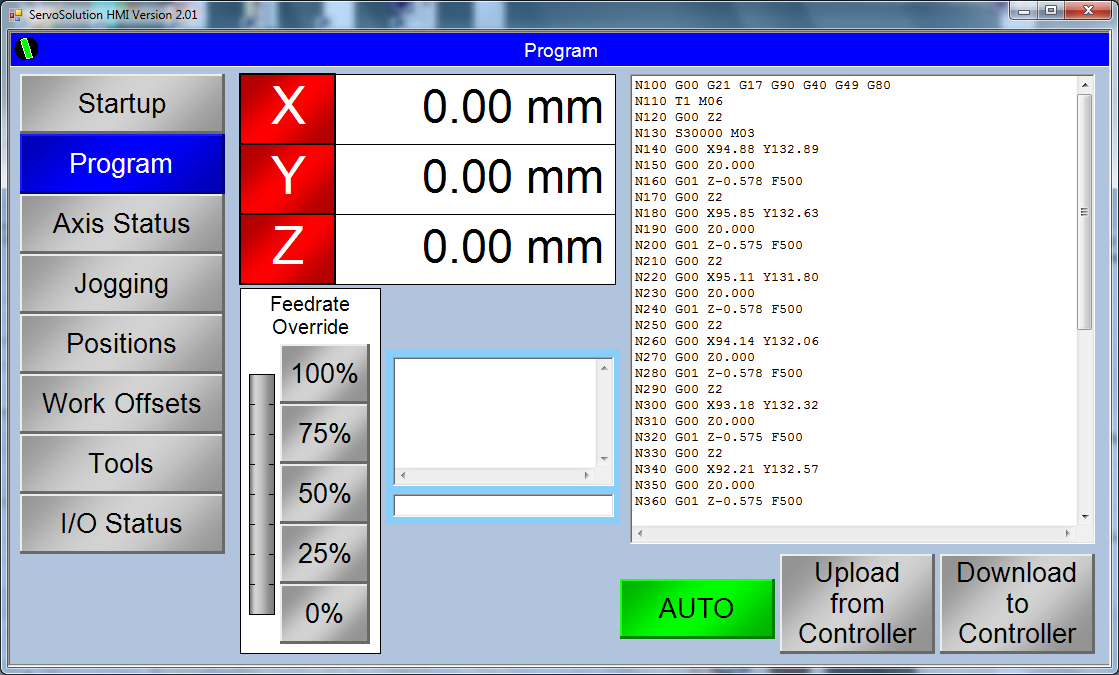
Task: Set feedrate override to 75%
Action: (324, 434)
